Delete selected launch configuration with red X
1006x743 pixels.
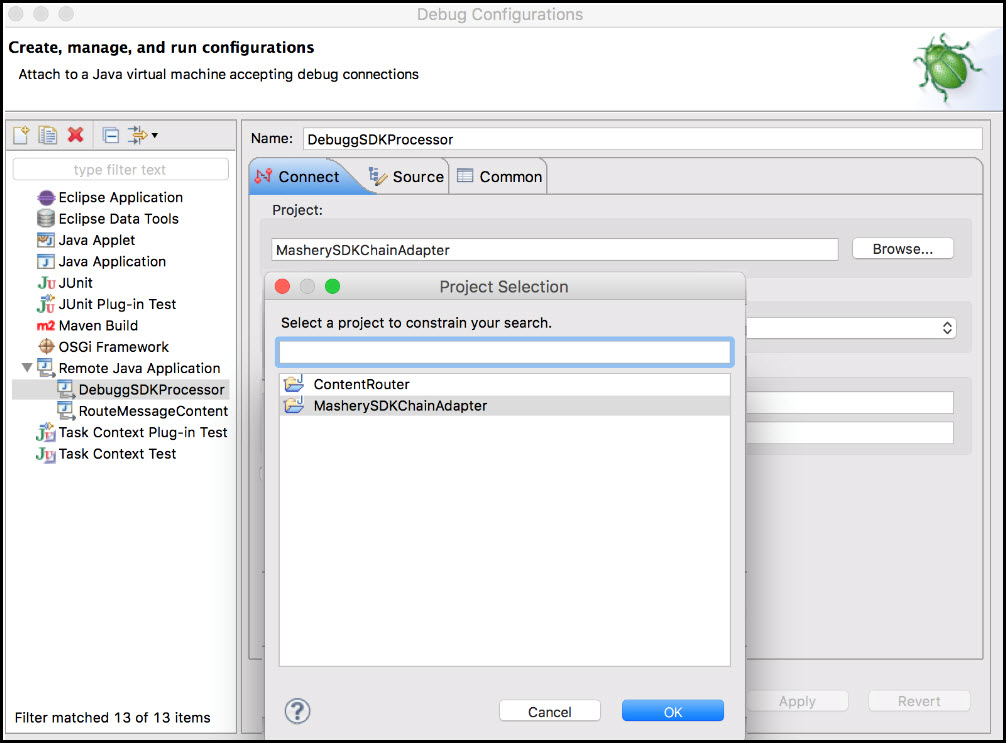[x=75, y=135]
